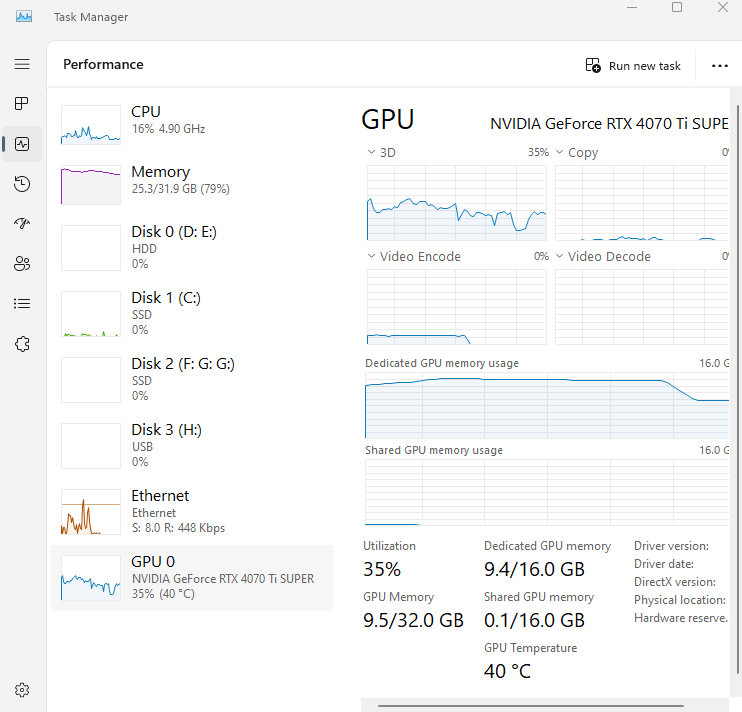Click the Run new task button
Viewport: 742px width, 712px height.
(x=633, y=66)
